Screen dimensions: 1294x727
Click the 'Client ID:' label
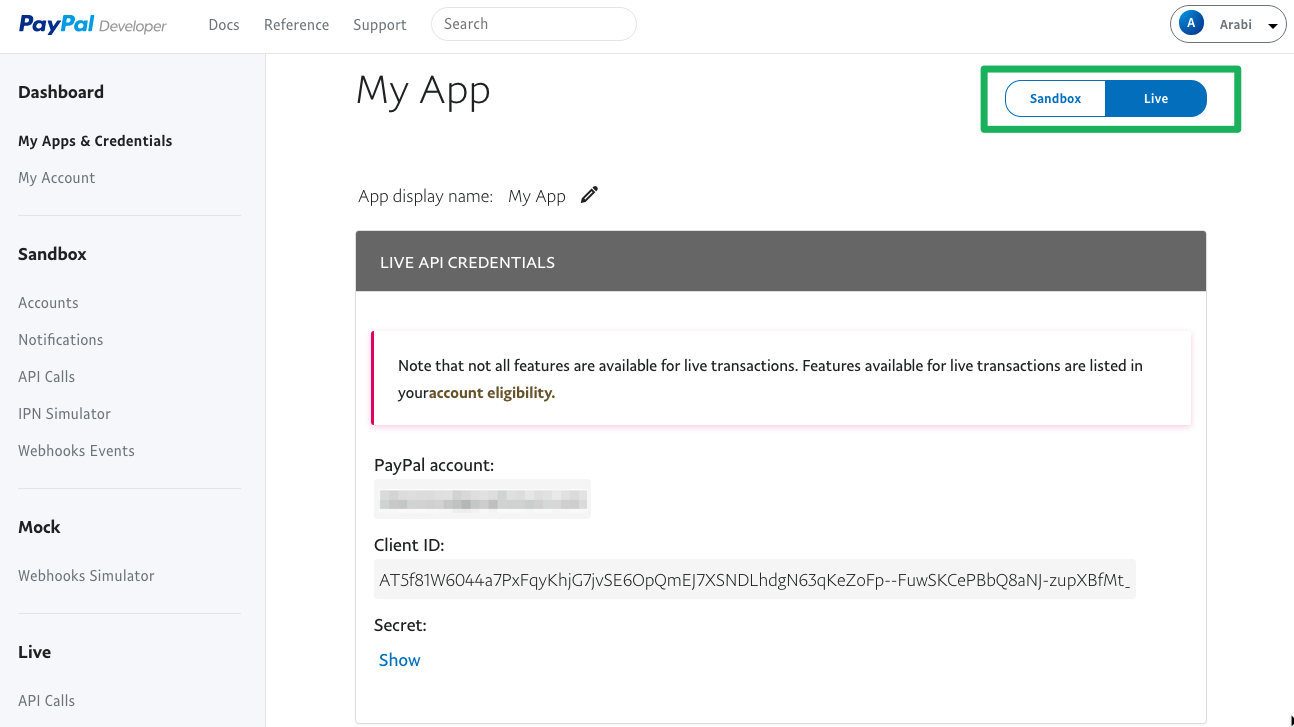pos(409,545)
